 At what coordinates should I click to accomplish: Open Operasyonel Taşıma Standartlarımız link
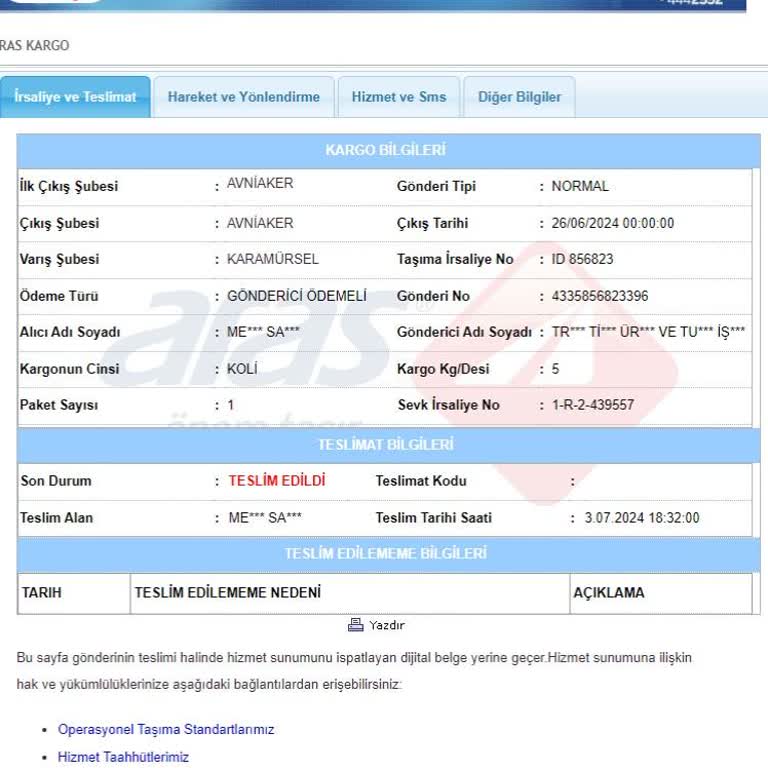click(x=166, y=729)
